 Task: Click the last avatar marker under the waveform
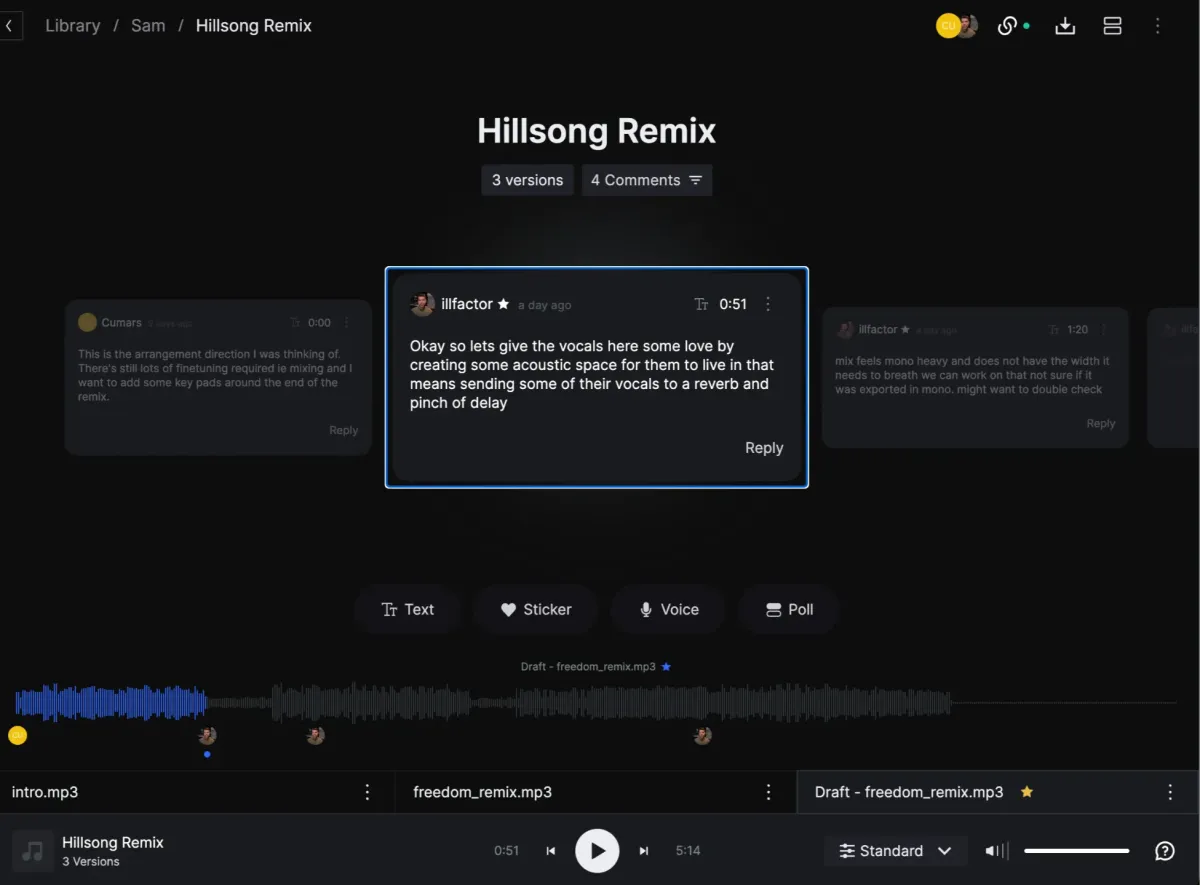click(x=702, y=735)
